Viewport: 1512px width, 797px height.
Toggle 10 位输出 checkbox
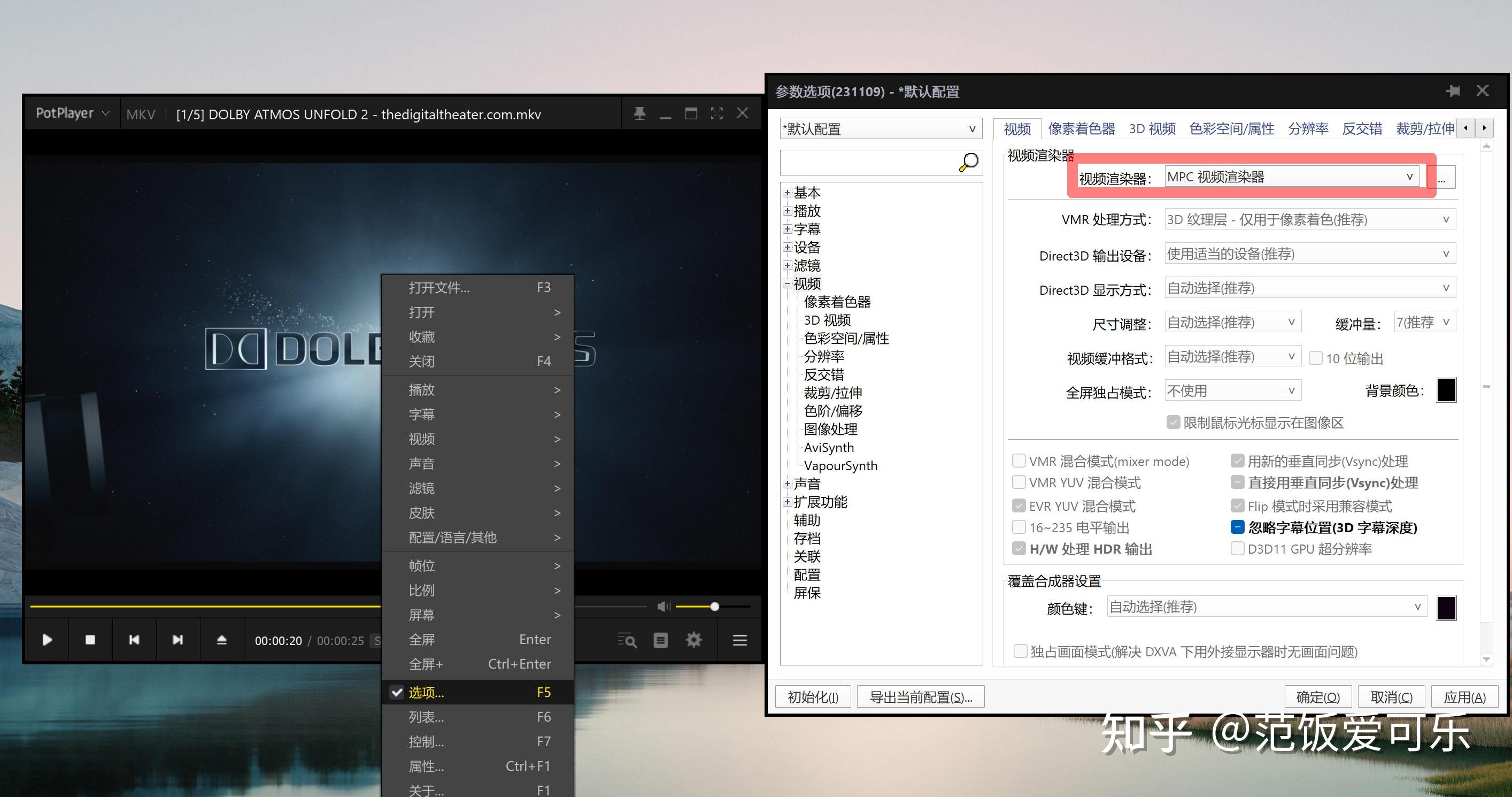click(x=1315, y=358)
